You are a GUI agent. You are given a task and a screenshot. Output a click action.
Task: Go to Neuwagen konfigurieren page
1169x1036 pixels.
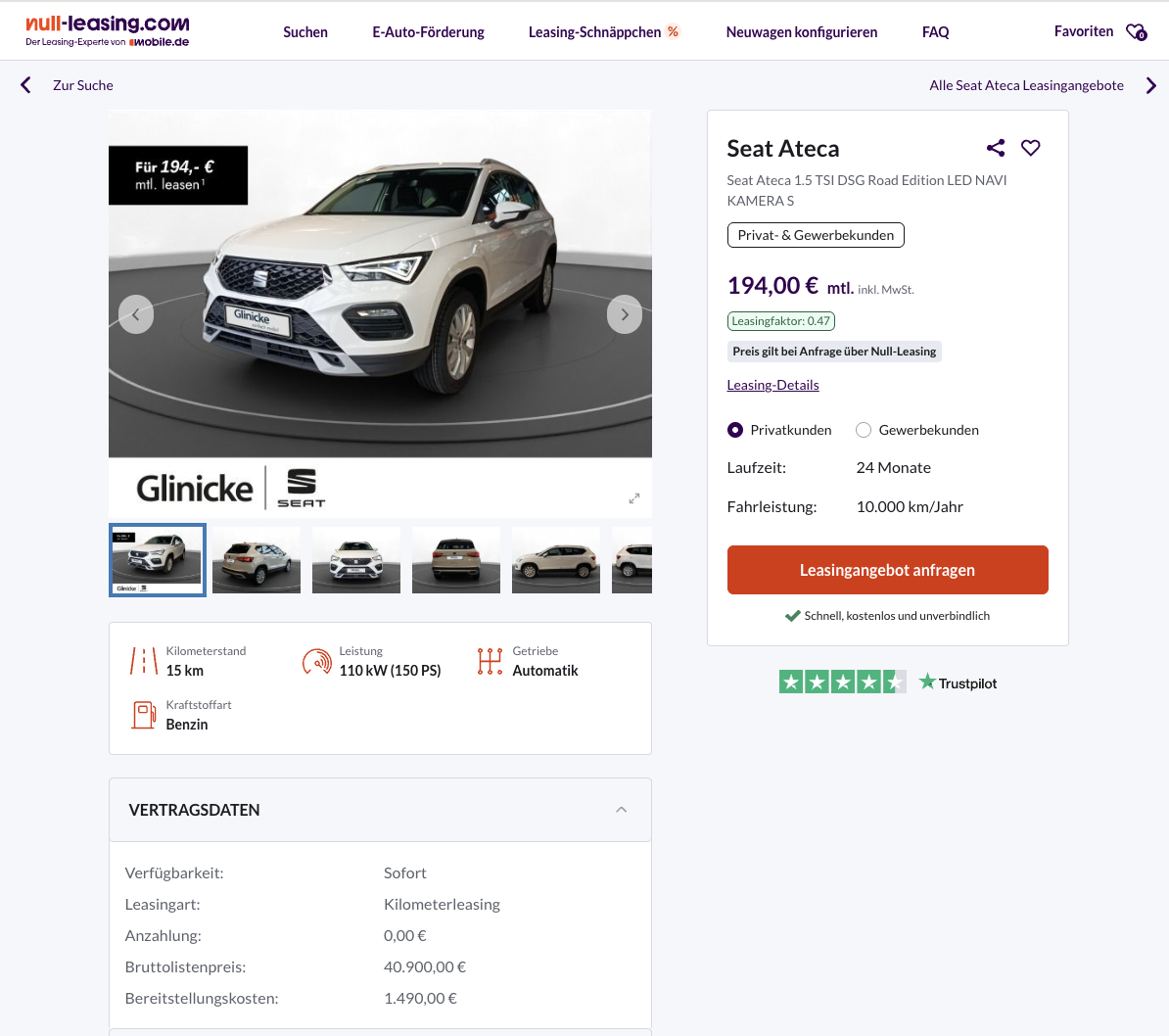801,32
